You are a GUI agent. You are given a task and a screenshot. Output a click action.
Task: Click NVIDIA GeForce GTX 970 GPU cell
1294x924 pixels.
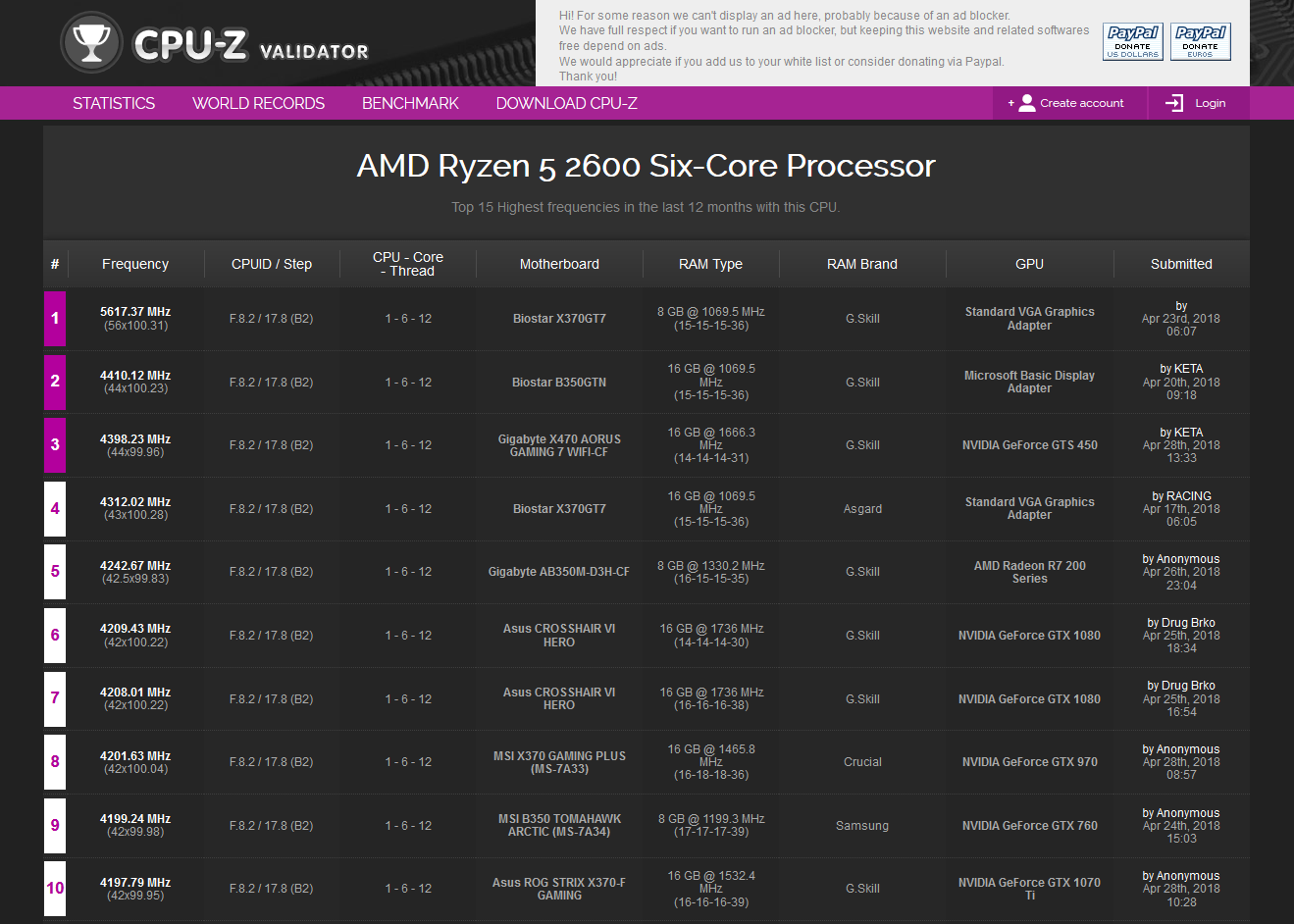tap(1029, 762)
